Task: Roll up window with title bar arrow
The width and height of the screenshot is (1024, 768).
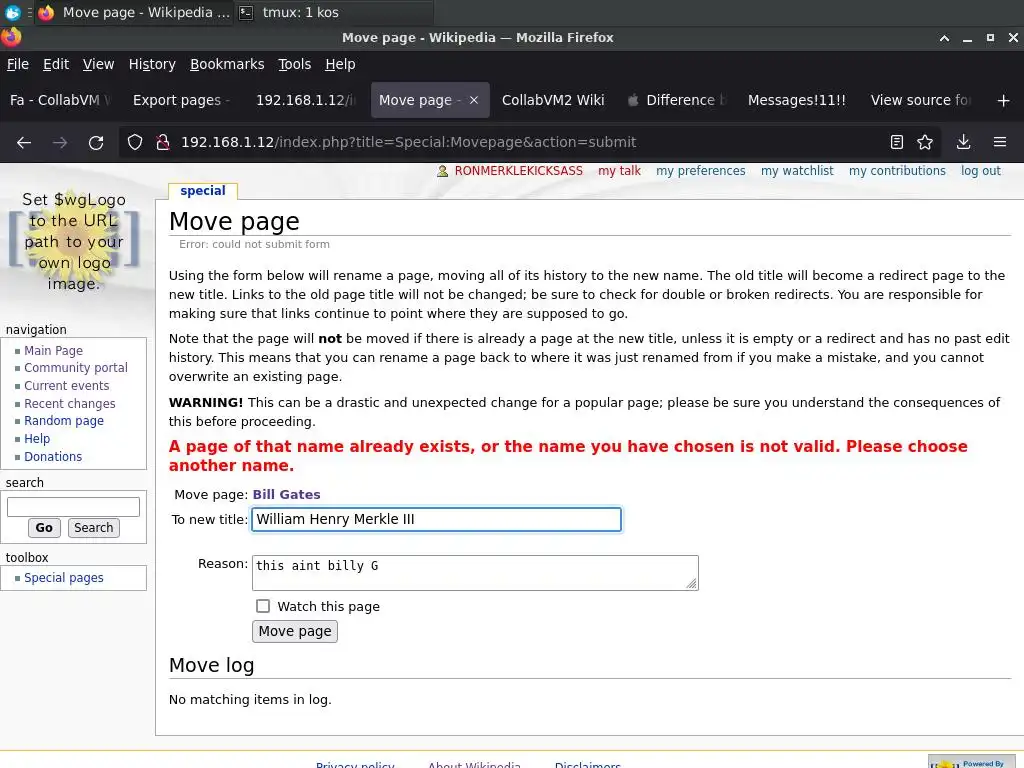Action: tap(944, 38)
